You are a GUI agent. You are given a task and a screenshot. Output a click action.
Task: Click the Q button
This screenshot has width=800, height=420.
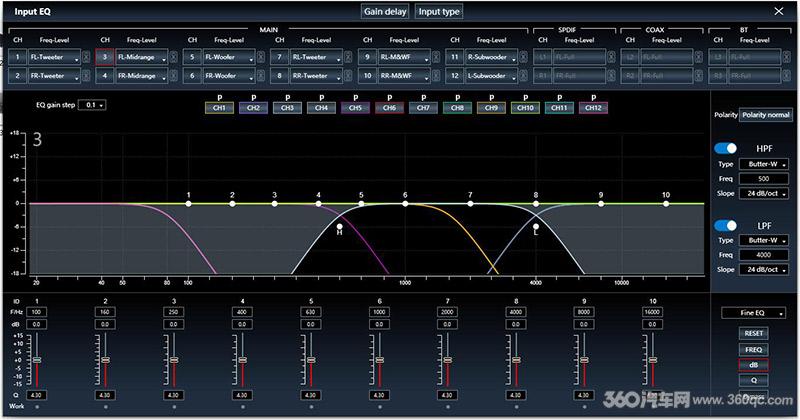754,381
